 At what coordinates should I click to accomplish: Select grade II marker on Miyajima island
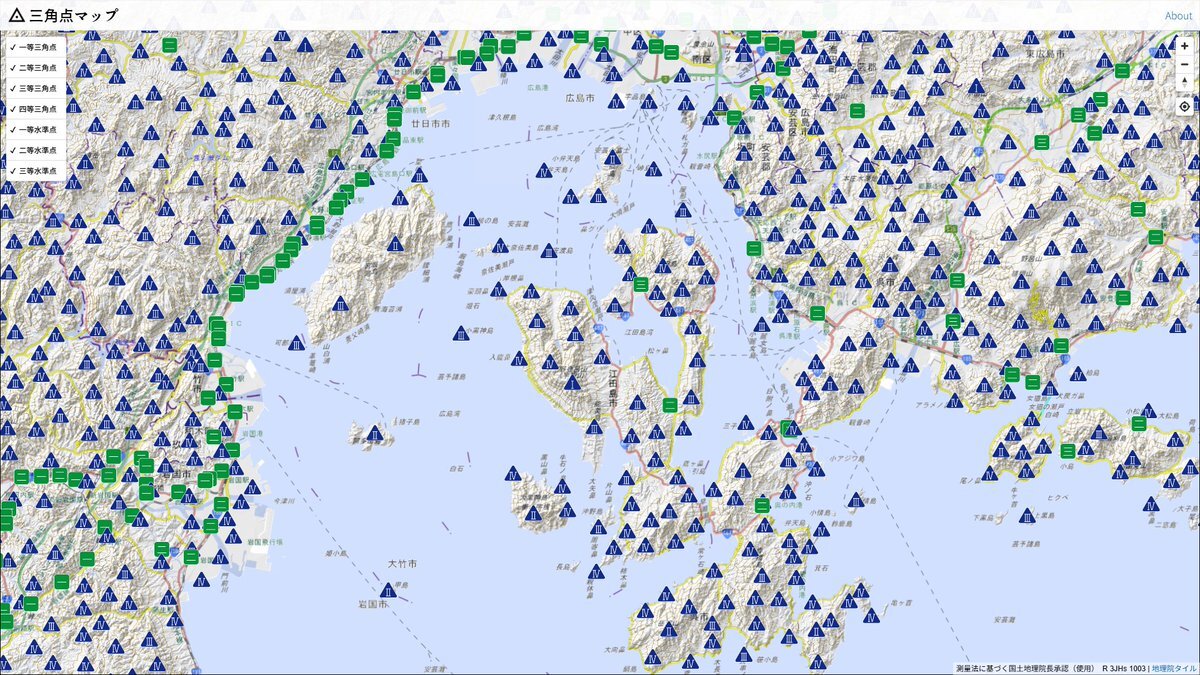(x=395, y=244)
